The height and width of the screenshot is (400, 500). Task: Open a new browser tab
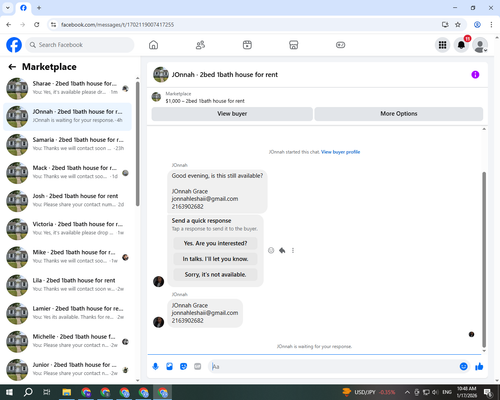click(x=39, y=8)
